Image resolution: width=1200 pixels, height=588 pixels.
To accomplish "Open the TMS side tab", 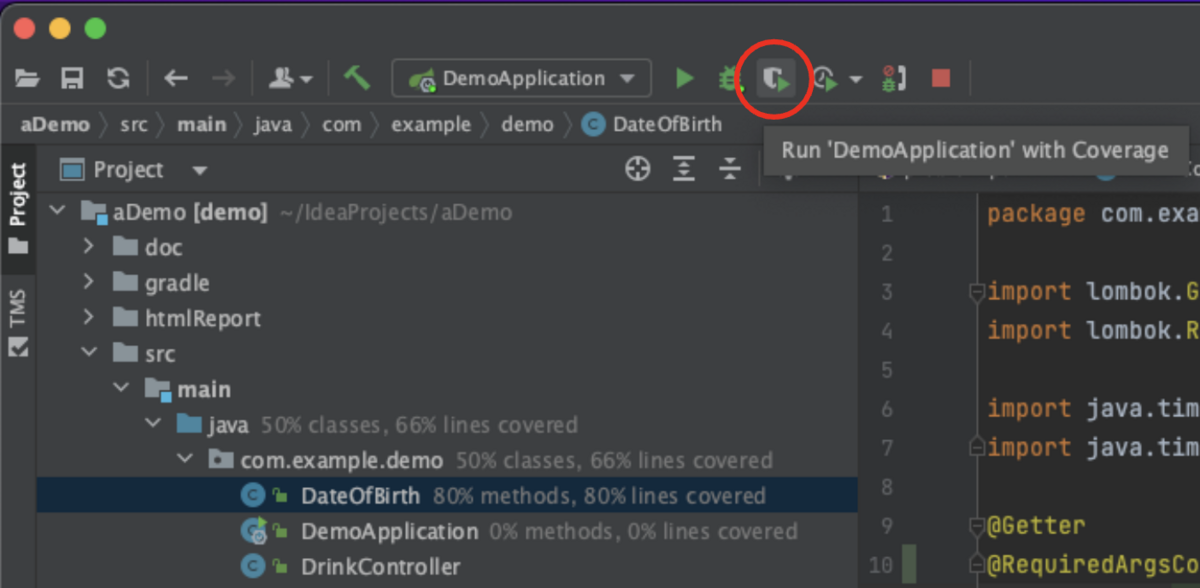I will point(19,322).
